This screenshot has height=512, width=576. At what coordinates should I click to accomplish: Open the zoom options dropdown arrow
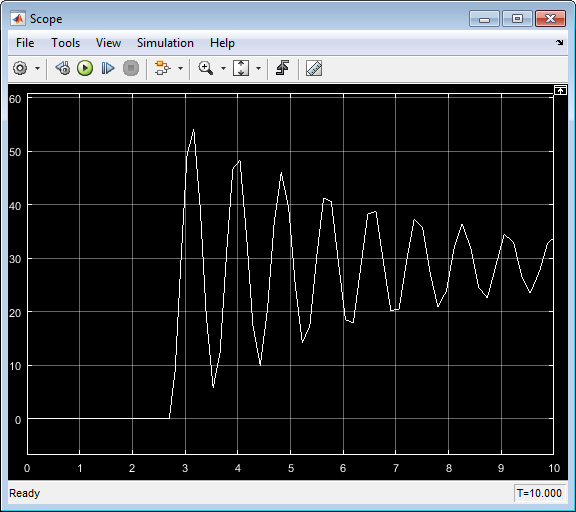[223, 68]
